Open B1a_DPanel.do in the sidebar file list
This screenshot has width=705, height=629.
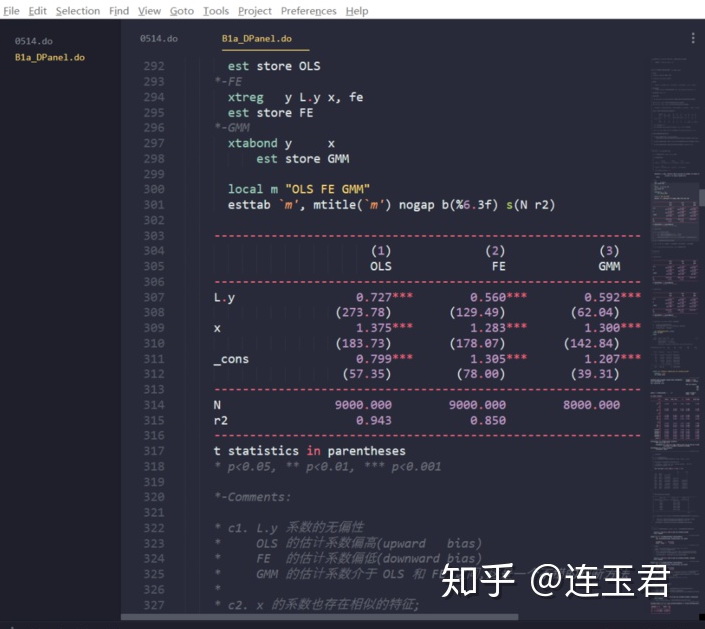tap(50, 57)
